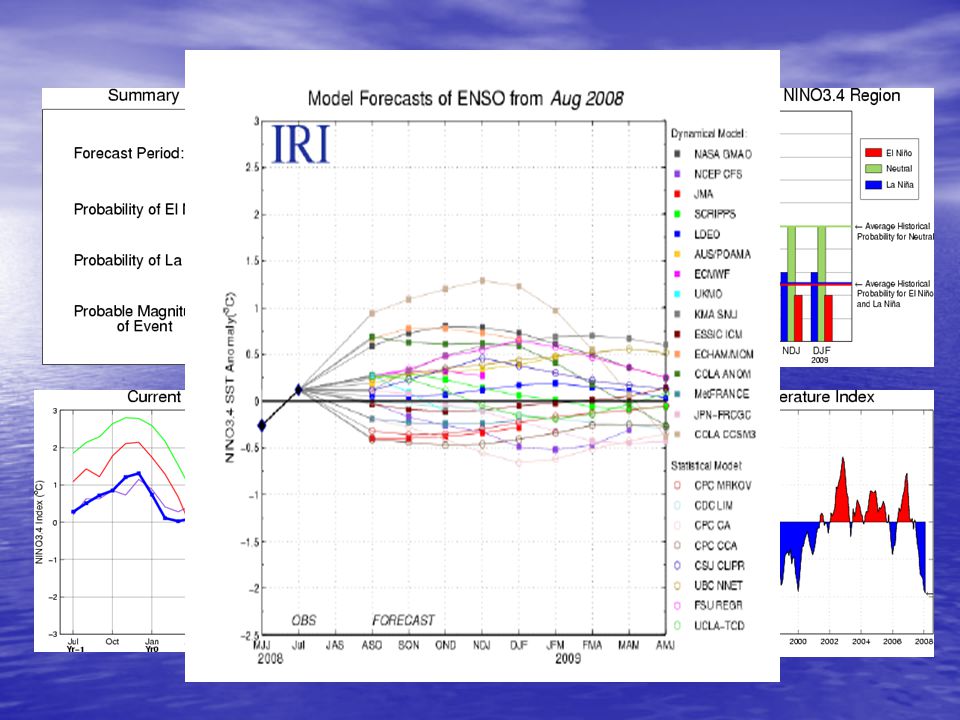The height and width of the screenshot is (720, 960).
Task: Select the 'OND' x-axis season label
Action: [x=445, y=645]
